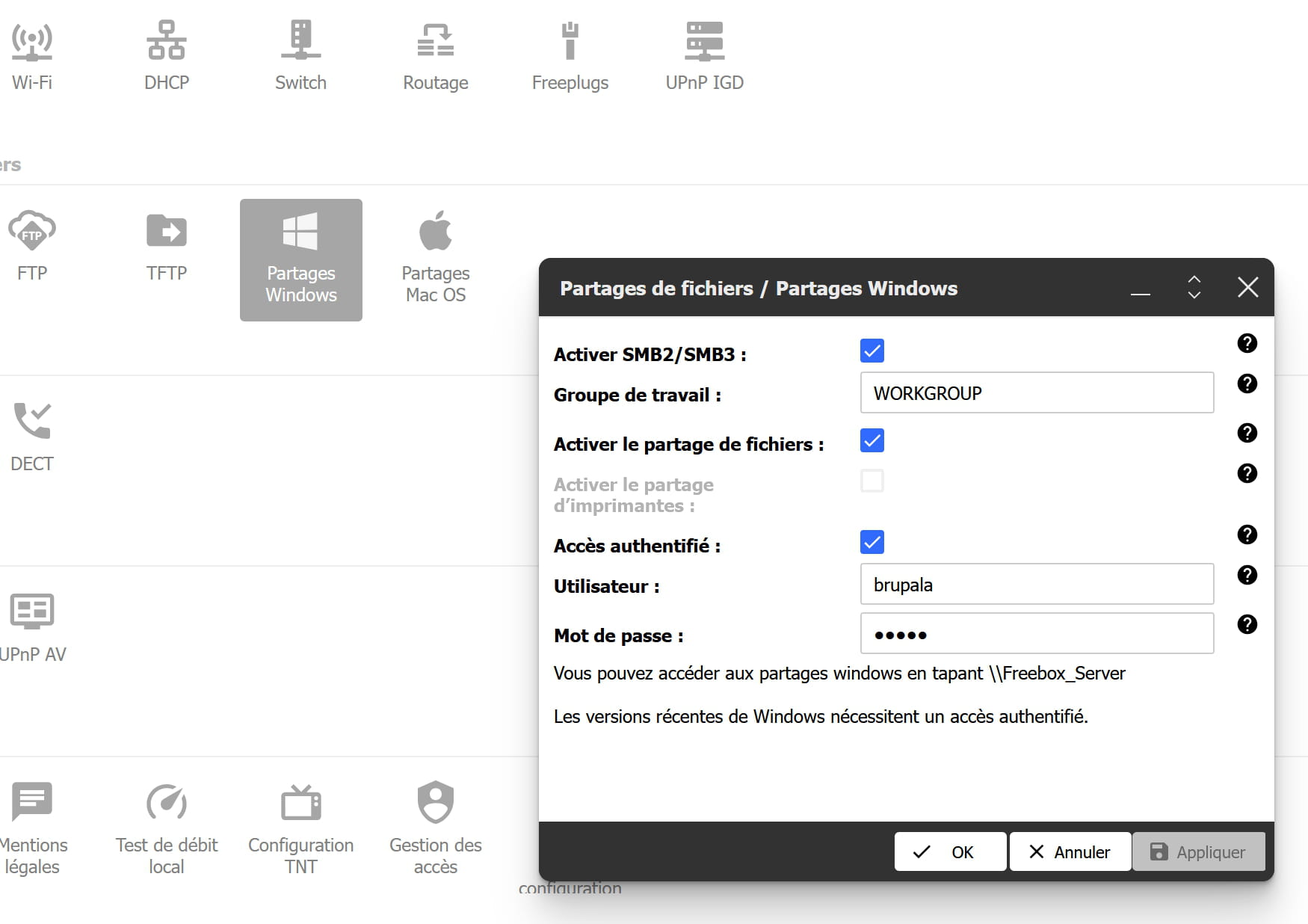
Task: Open the DECT phone settings icon
Action: [x=32, y=437]
